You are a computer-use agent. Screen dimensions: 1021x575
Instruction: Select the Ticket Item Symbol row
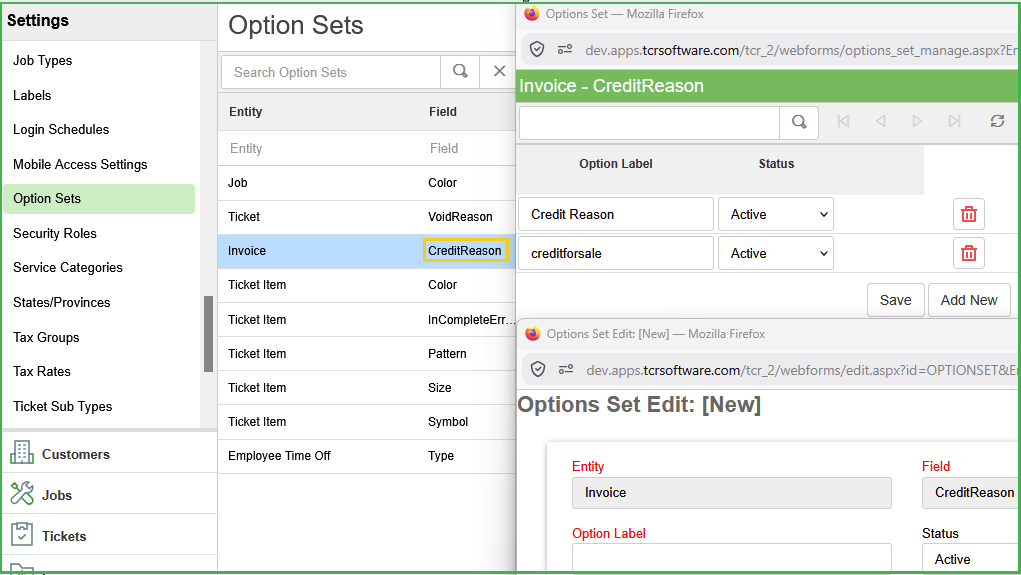click(367, 421)
